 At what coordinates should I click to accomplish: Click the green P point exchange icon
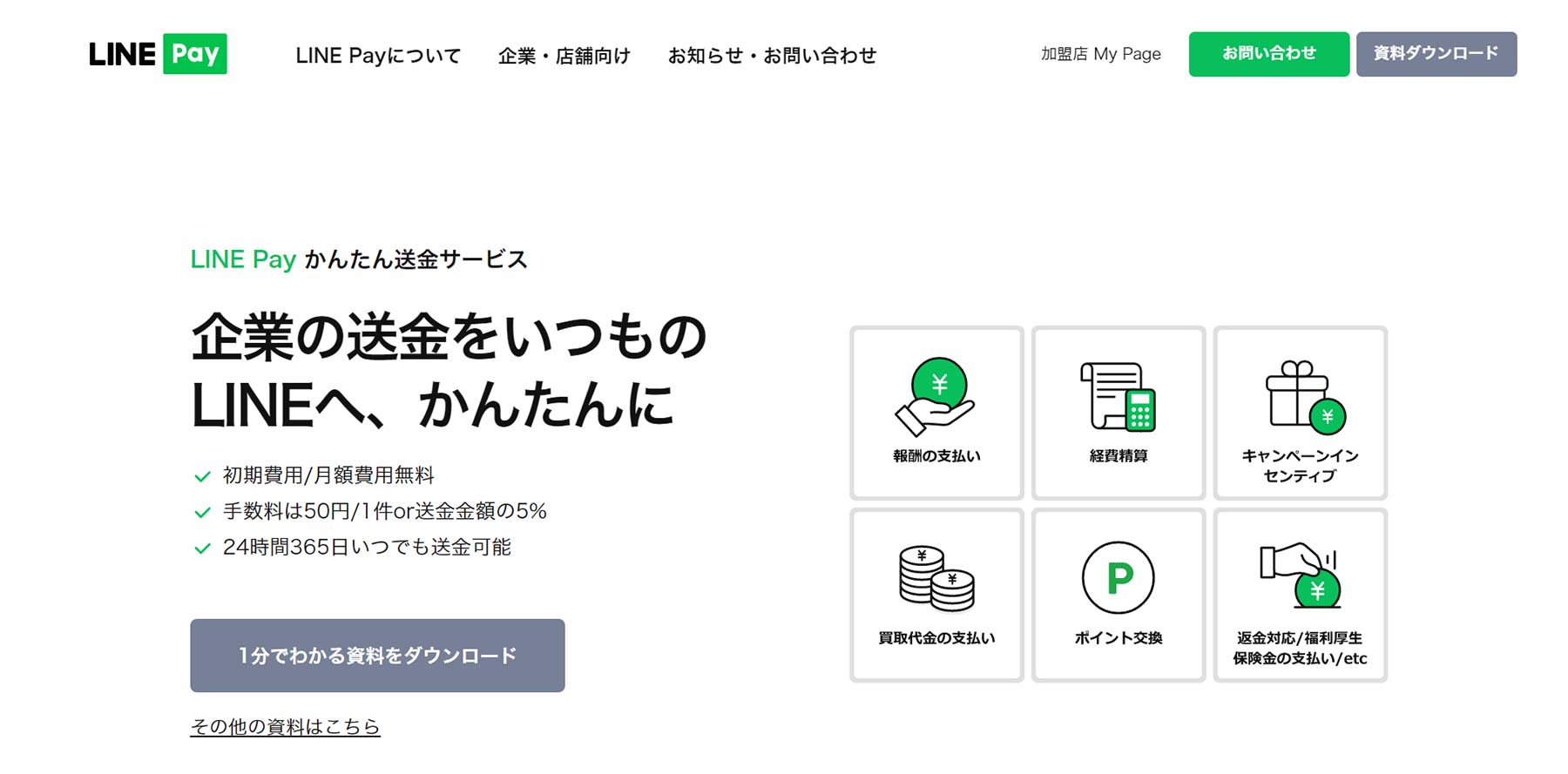pos(1119,578)
